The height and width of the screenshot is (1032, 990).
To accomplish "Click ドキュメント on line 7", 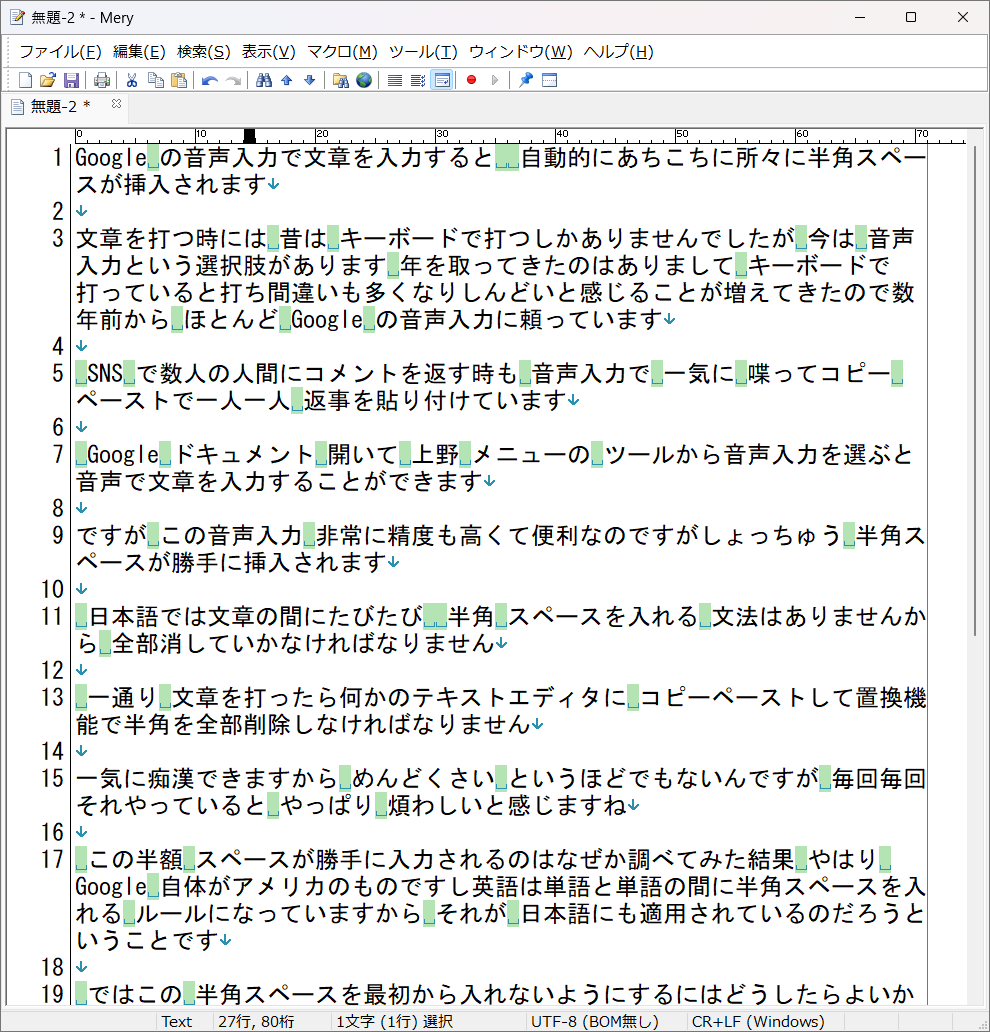I will 244,454.
